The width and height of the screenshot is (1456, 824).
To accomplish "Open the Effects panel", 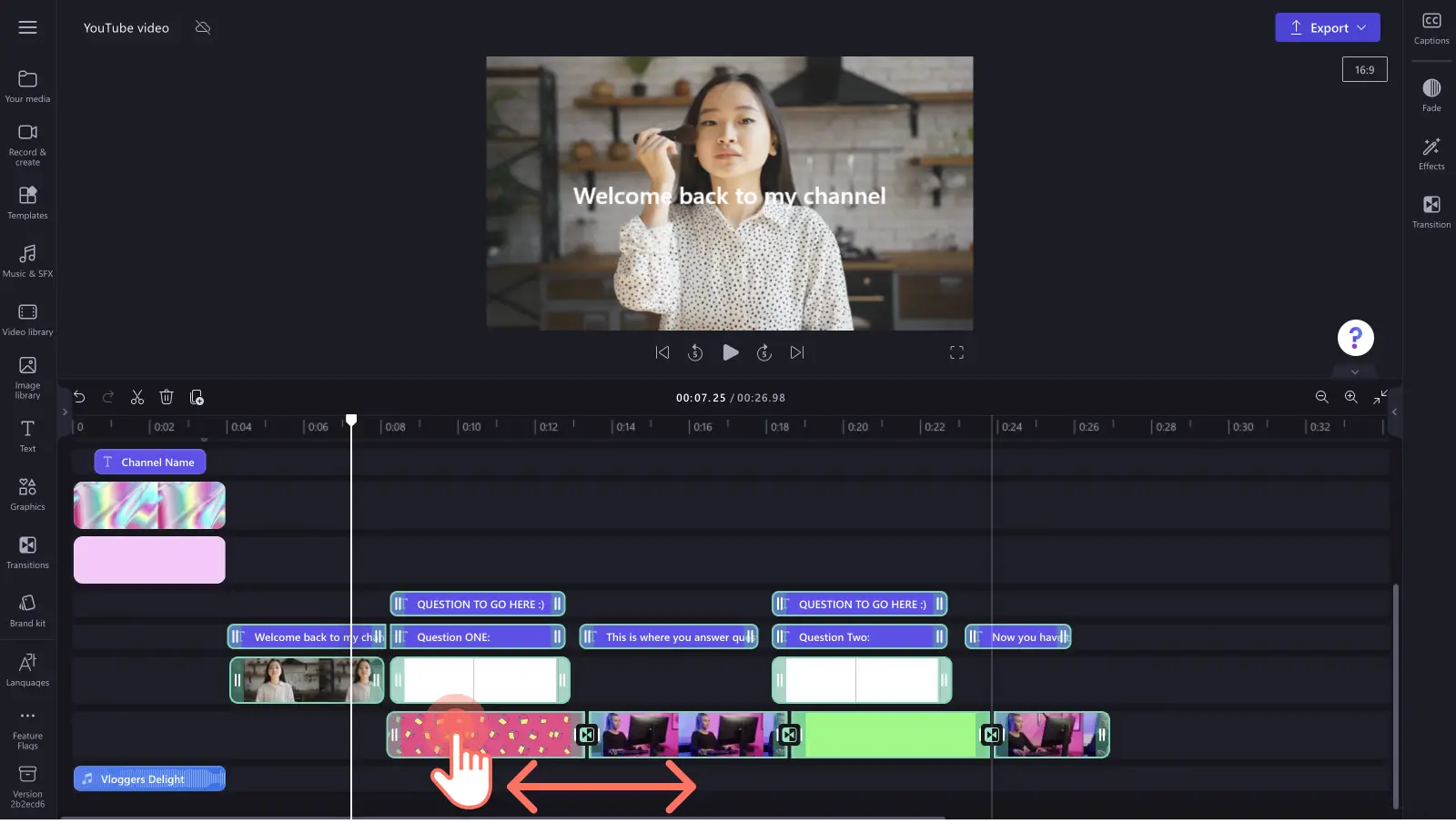I will [1431, 154].
